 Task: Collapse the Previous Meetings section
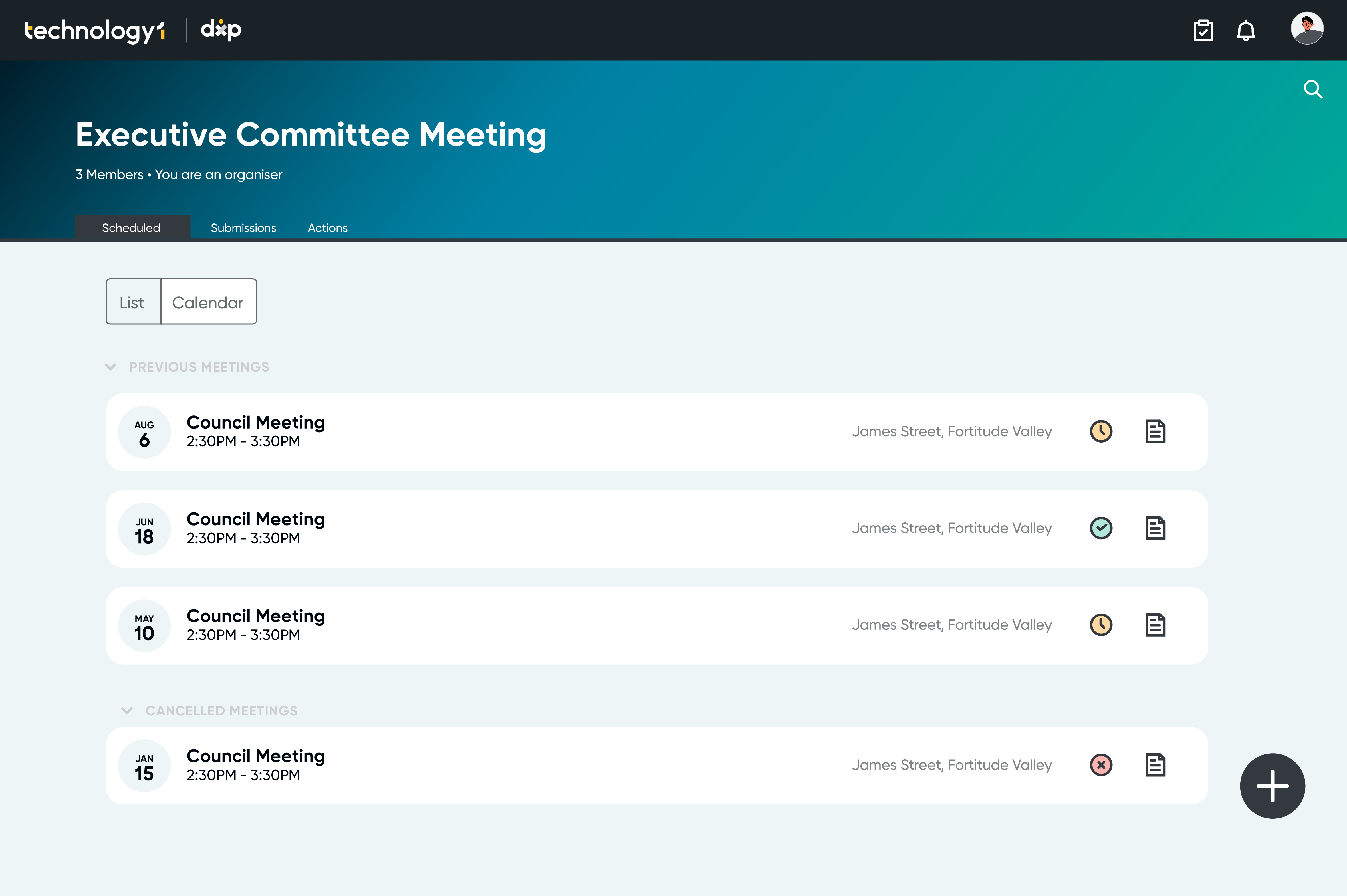(x=110, y=367)
